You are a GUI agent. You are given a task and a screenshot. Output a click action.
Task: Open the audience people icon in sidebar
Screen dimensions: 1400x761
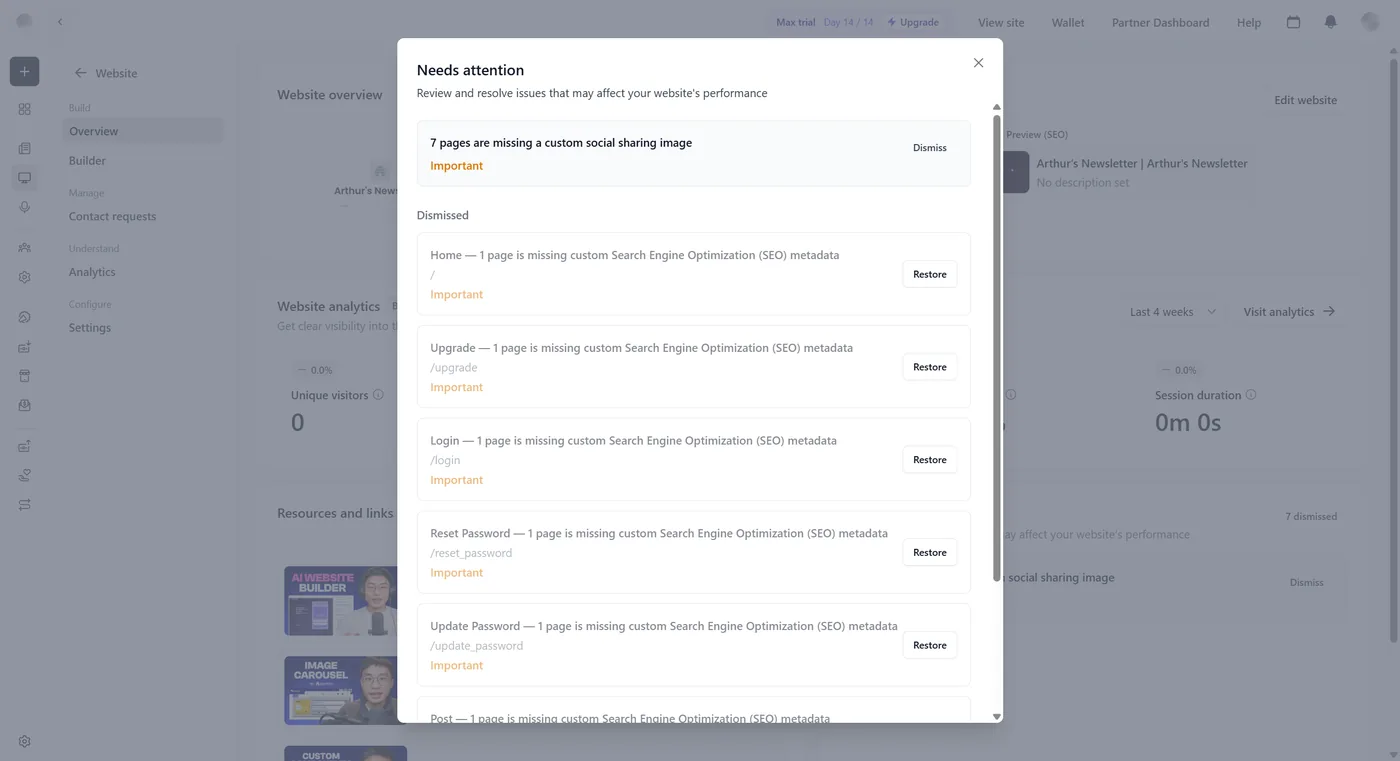(x=25, y=247)
